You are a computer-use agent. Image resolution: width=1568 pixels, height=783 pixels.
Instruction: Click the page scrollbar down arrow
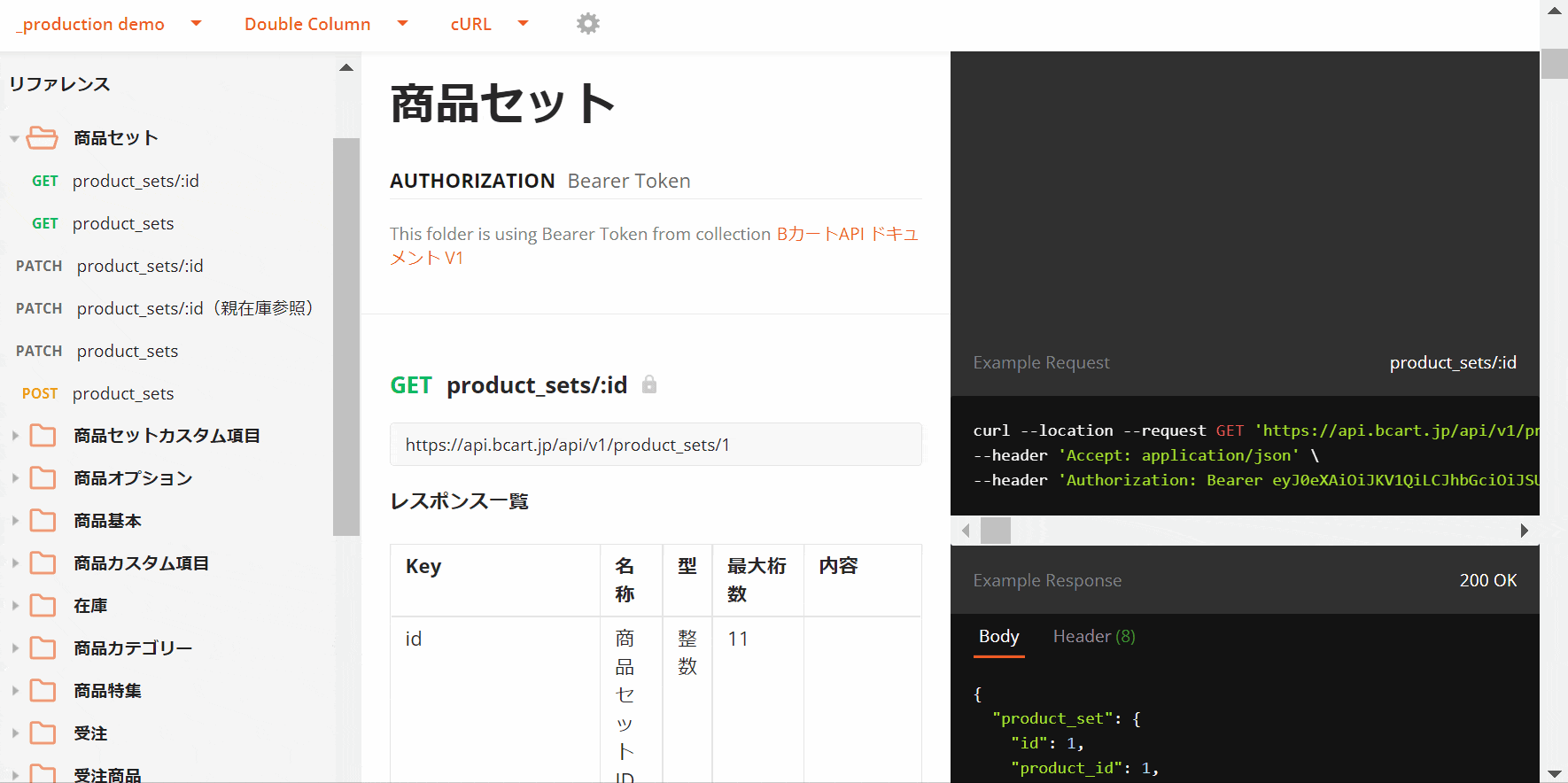[1554, 773]
